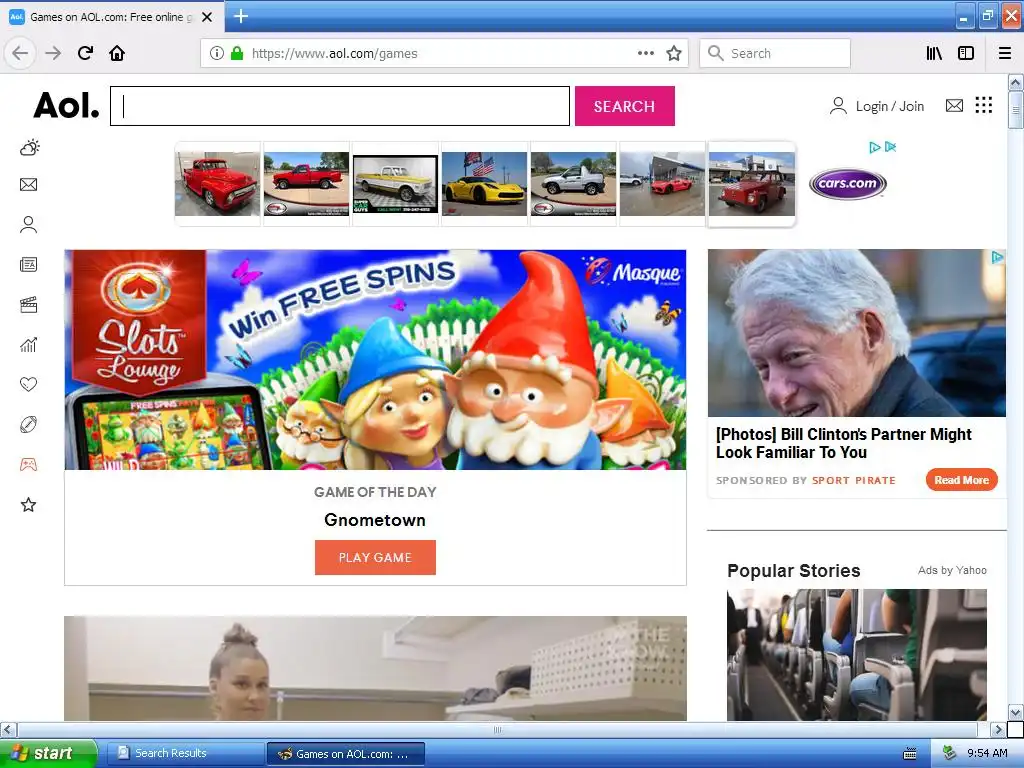This screenshot has height=768, width=1024.
Task: Open the Mail envelope icon in the left sidebar
Action: coord(29,185)
